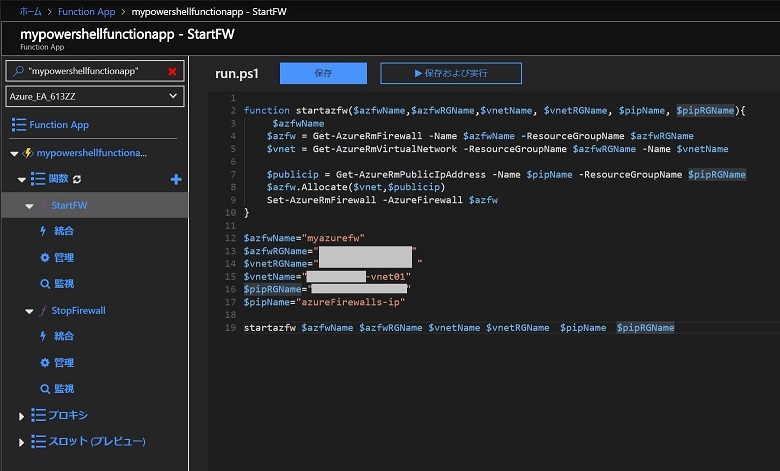Expand the スロット (プレビュー) section
This screenshot has width=780, height=471.
(22, 441)
